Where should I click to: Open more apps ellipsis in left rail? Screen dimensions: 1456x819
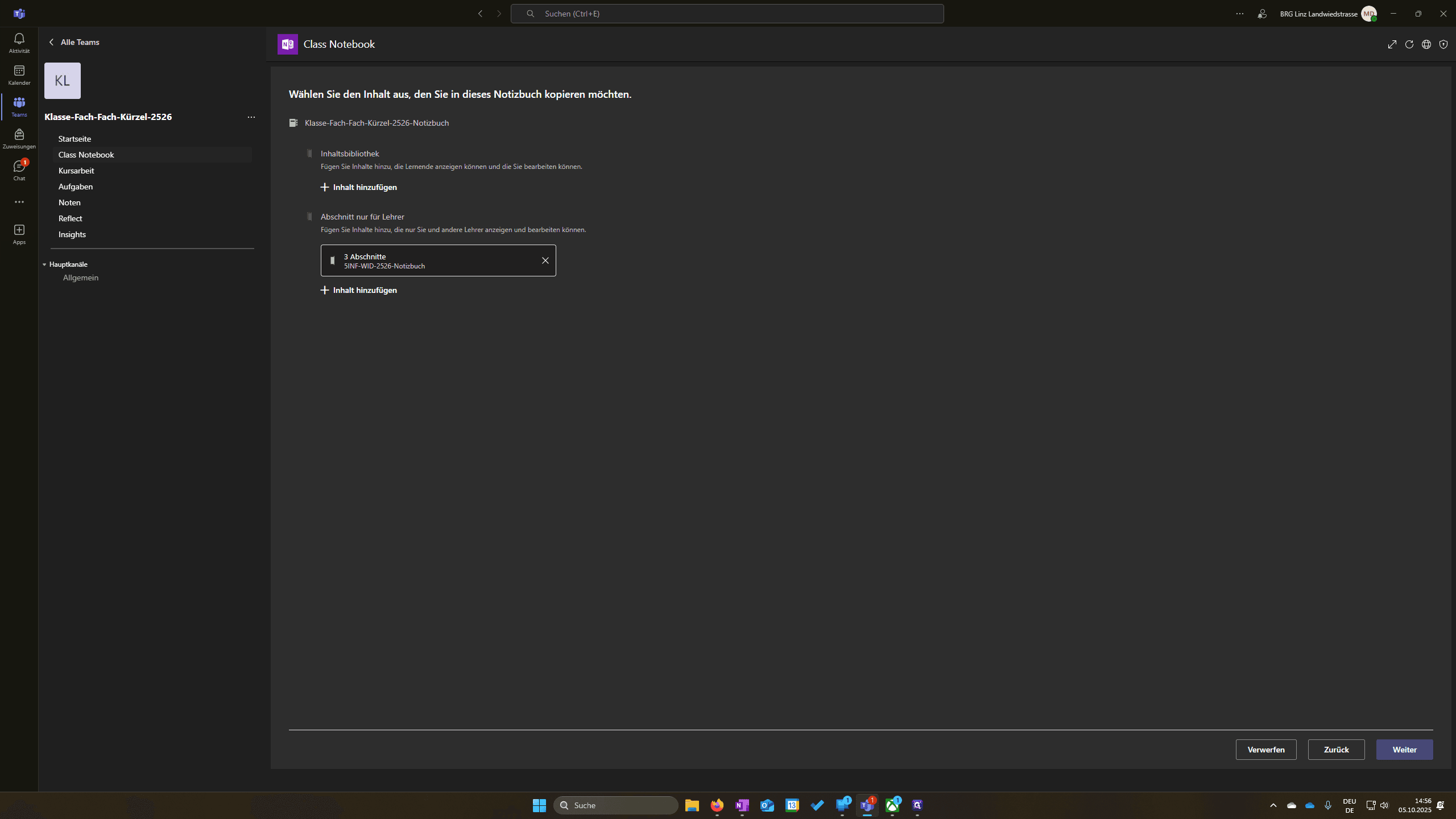(19, 202)
